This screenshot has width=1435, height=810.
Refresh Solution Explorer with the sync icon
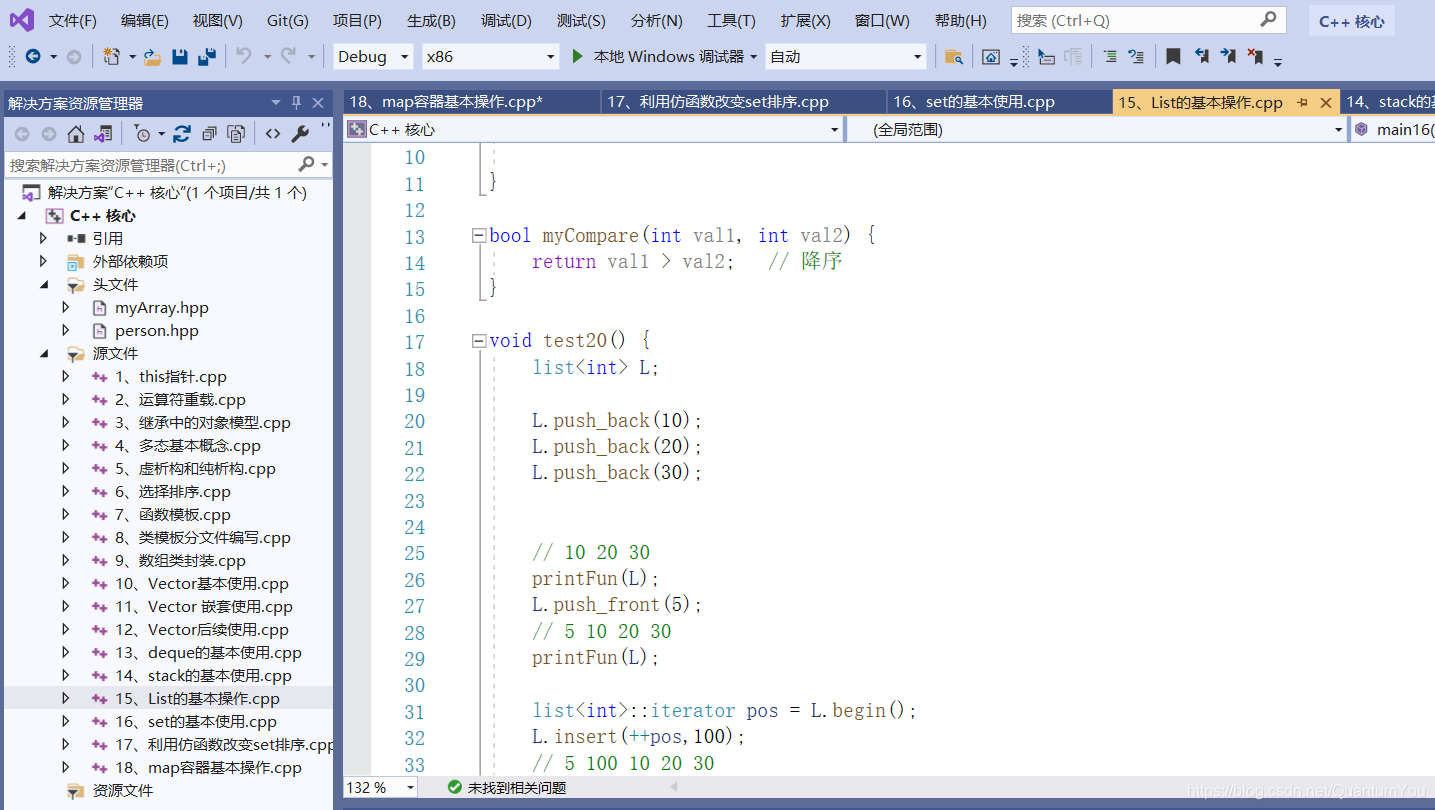pyautogui.click(x=182, y=134)
